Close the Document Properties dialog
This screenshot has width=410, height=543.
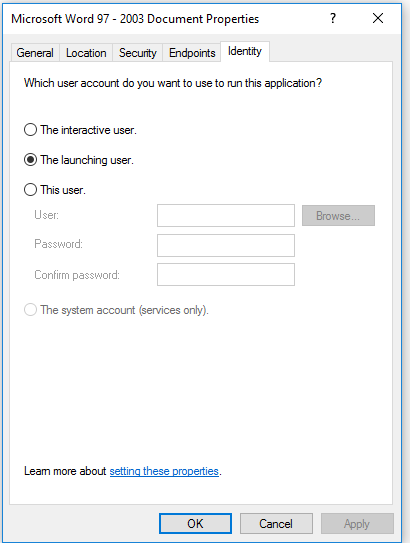pos(378,18)
